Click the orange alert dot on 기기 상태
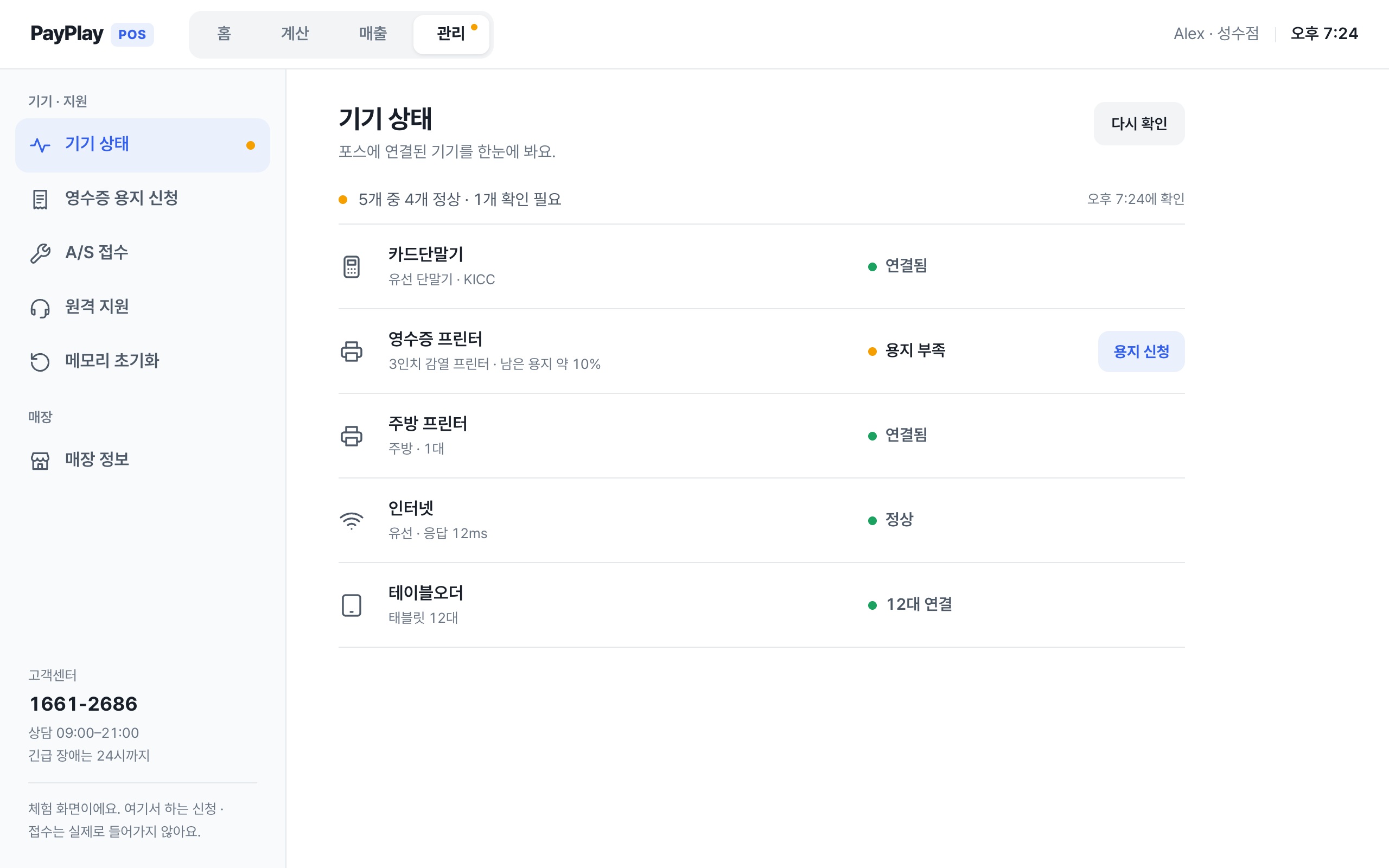This screenshot has height=868, width=1389. [250, 145]
